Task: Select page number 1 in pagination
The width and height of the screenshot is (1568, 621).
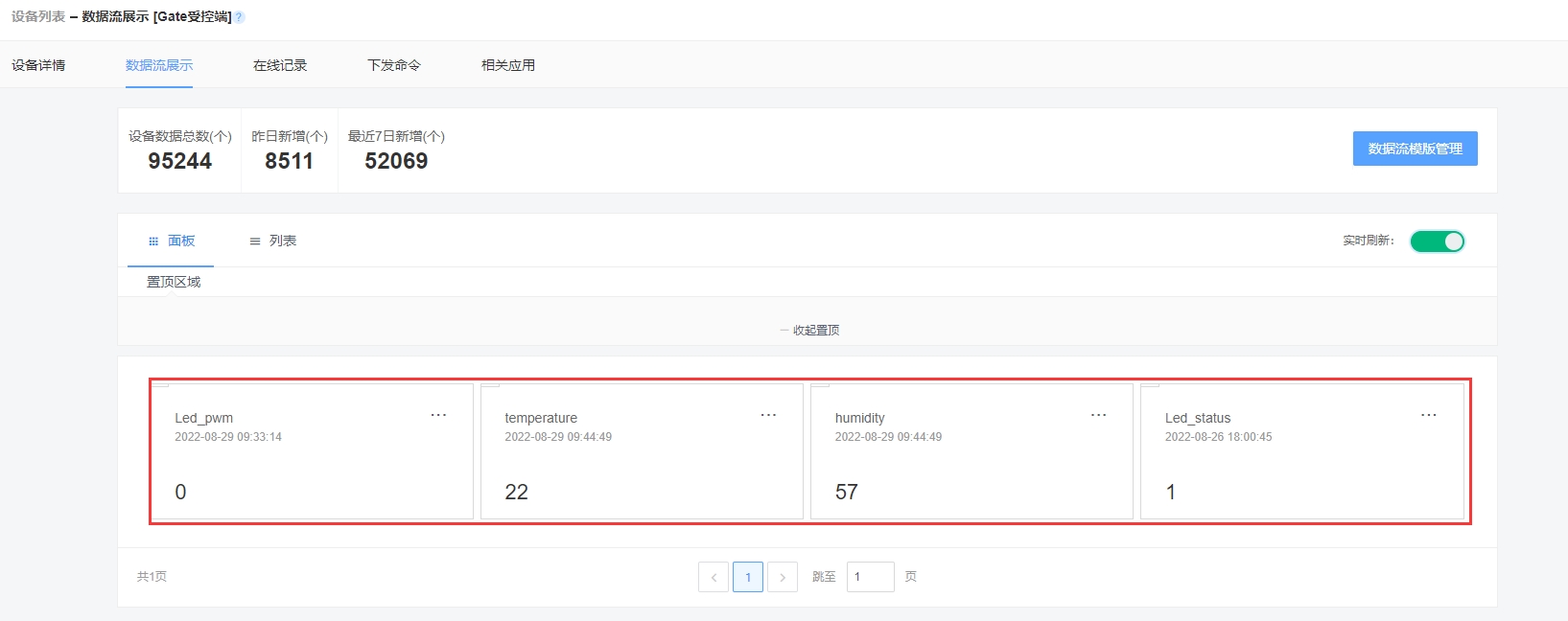Action: [x=748, y=577]
